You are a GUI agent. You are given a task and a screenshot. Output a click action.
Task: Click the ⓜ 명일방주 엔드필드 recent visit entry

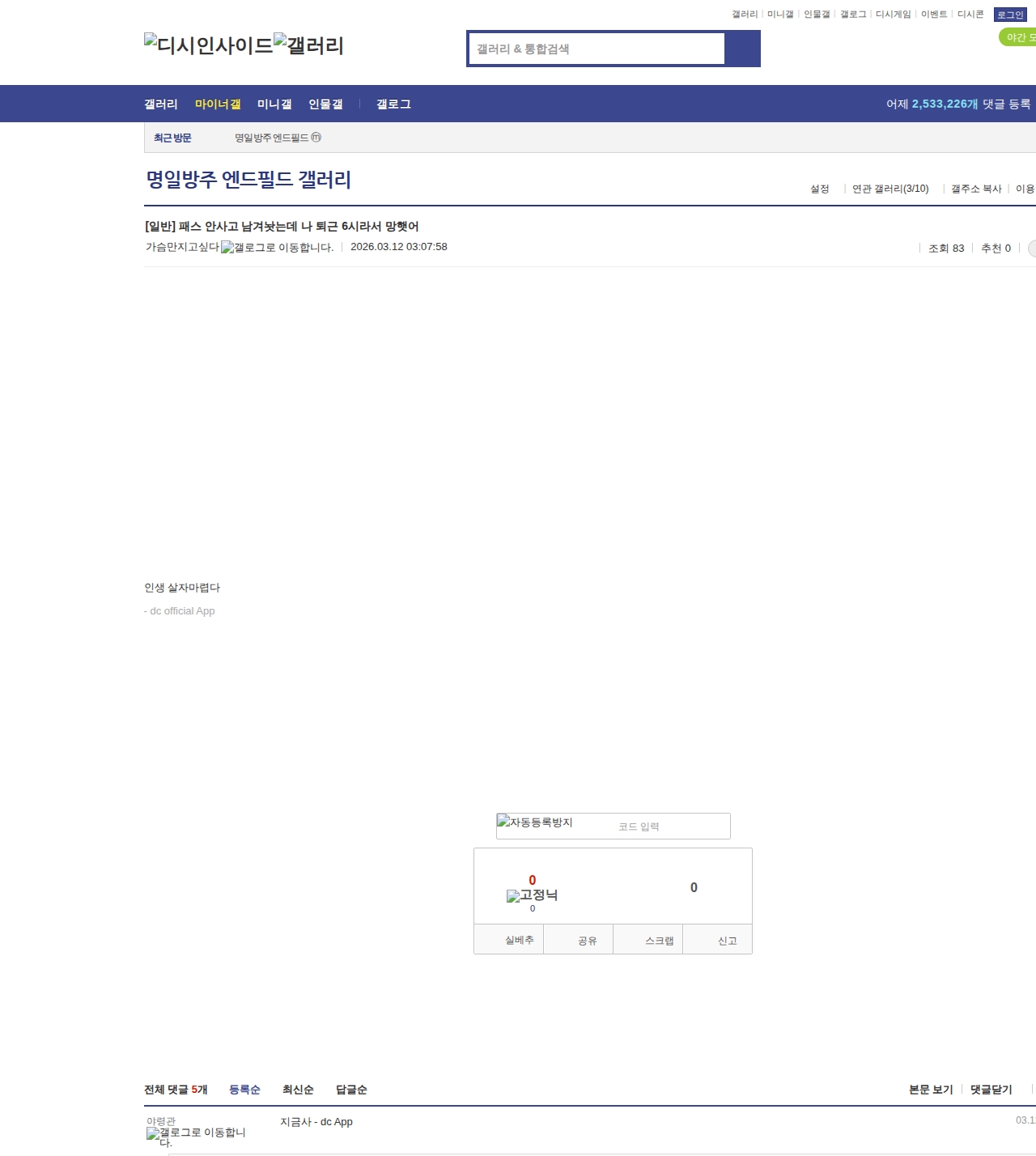(278, 138)
